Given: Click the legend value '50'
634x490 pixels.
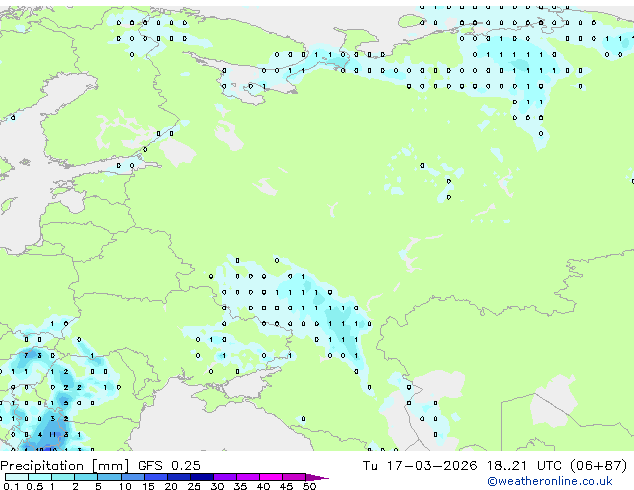Looking at the screenshot, I should [309, 486].
